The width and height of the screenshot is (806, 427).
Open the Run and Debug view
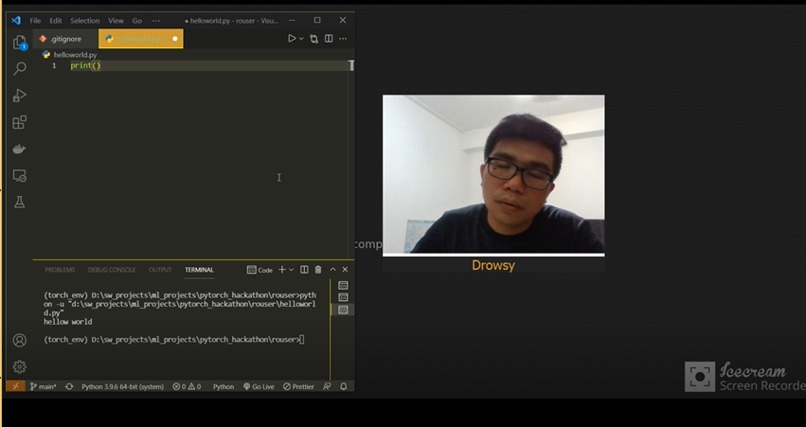click(20, 96)
